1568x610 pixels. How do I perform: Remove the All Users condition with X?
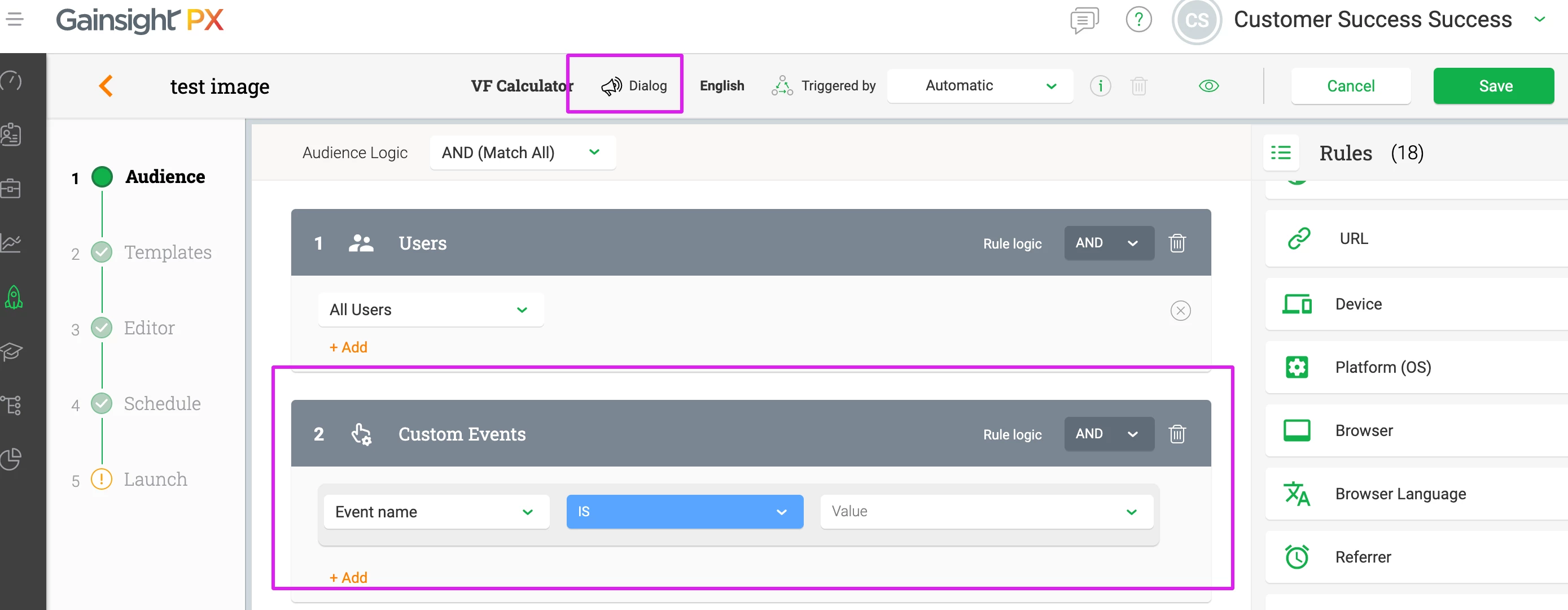point(1180,310)
